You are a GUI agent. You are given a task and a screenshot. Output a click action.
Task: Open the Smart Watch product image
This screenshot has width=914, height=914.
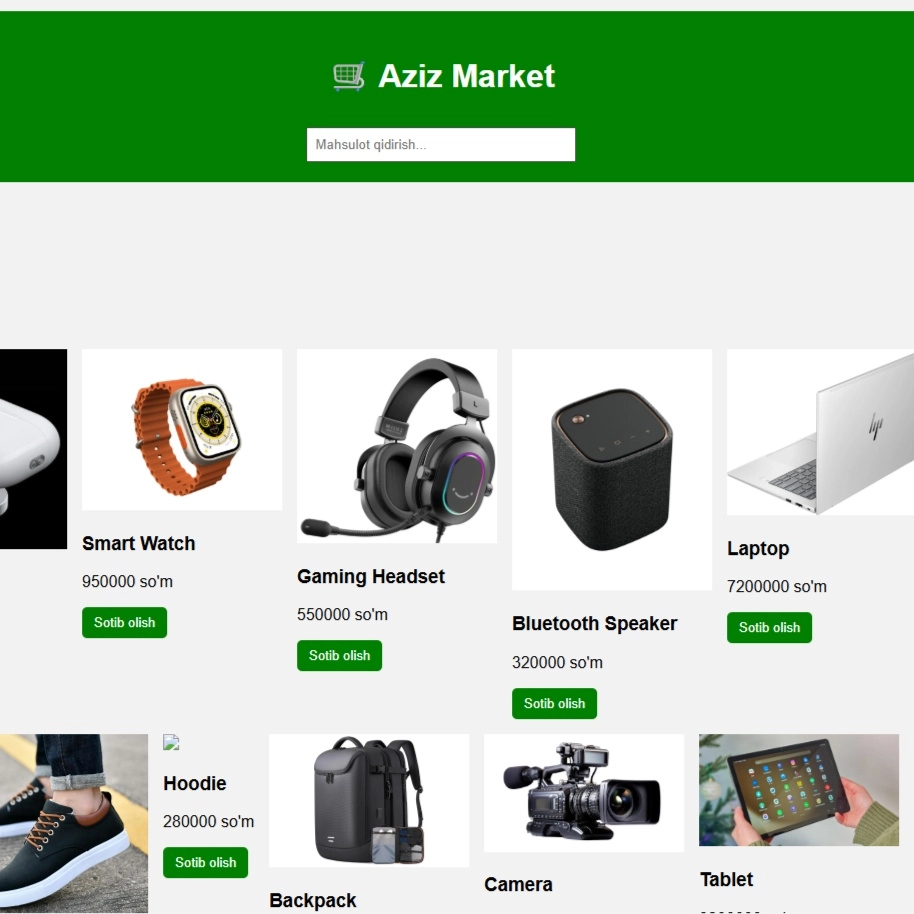click(182, 430)
